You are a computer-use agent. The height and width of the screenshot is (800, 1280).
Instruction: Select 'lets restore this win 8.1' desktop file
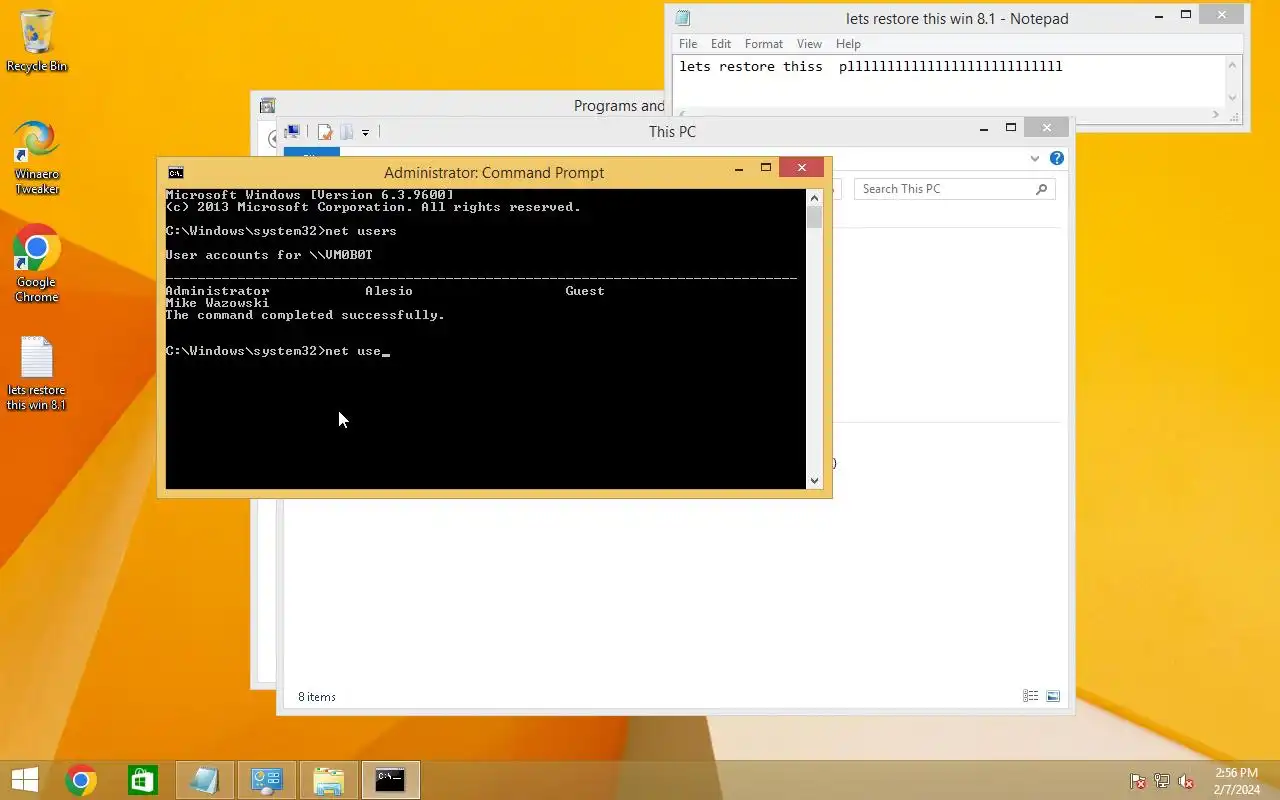point(37,373)
